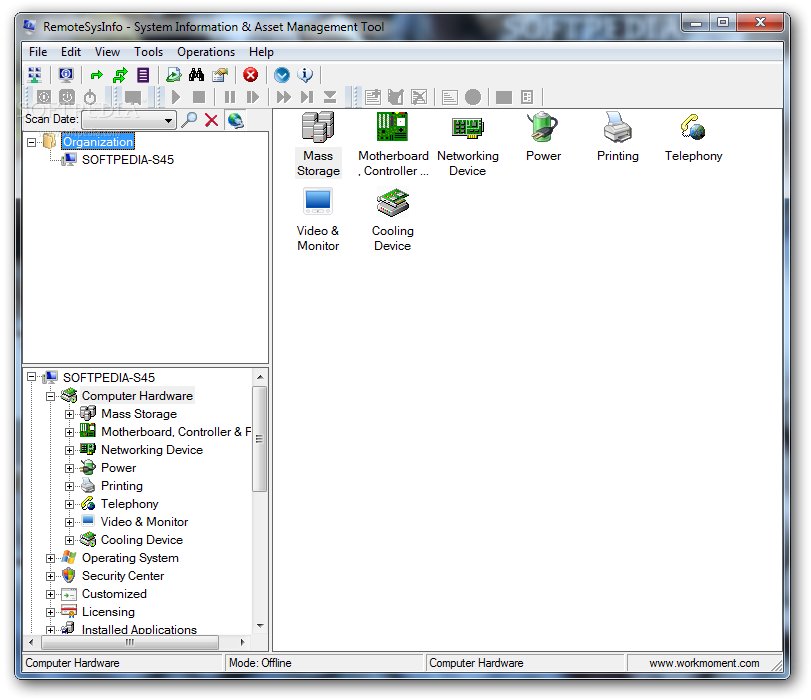Open the File menu
The image size is (811, 700).
[x=38, y=52]
